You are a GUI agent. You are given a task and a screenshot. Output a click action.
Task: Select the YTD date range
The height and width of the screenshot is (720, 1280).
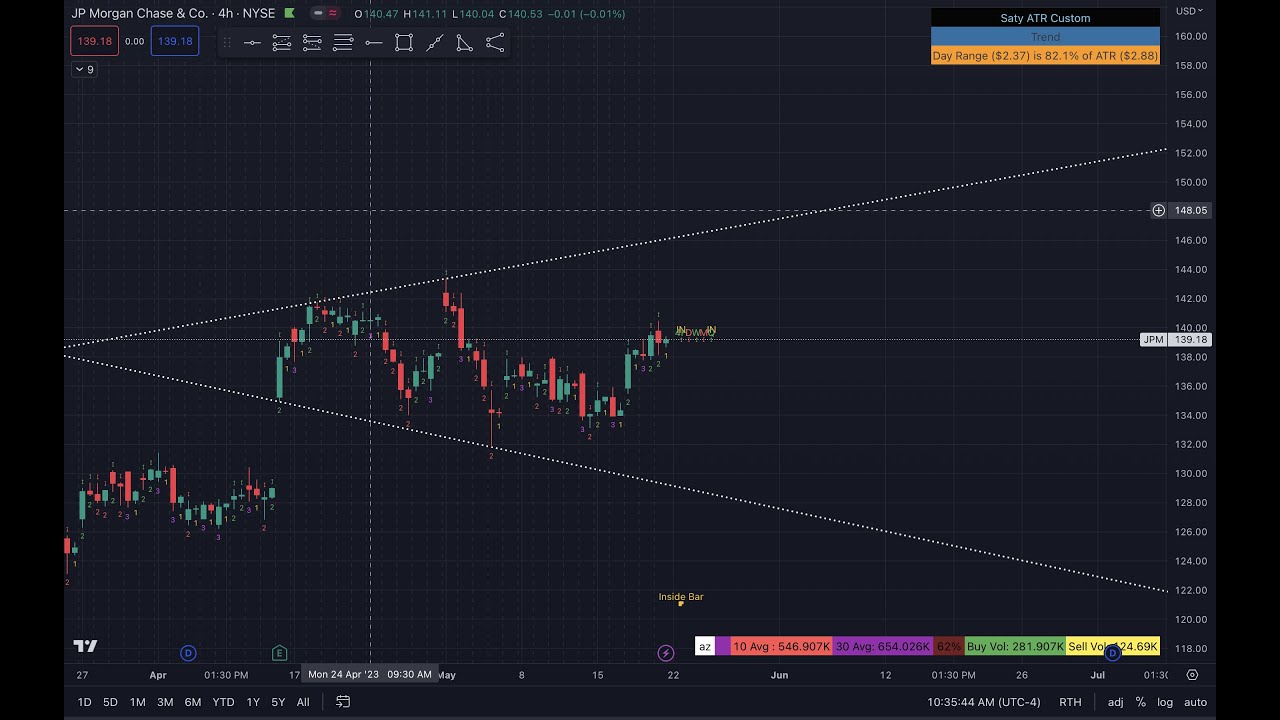223,702
